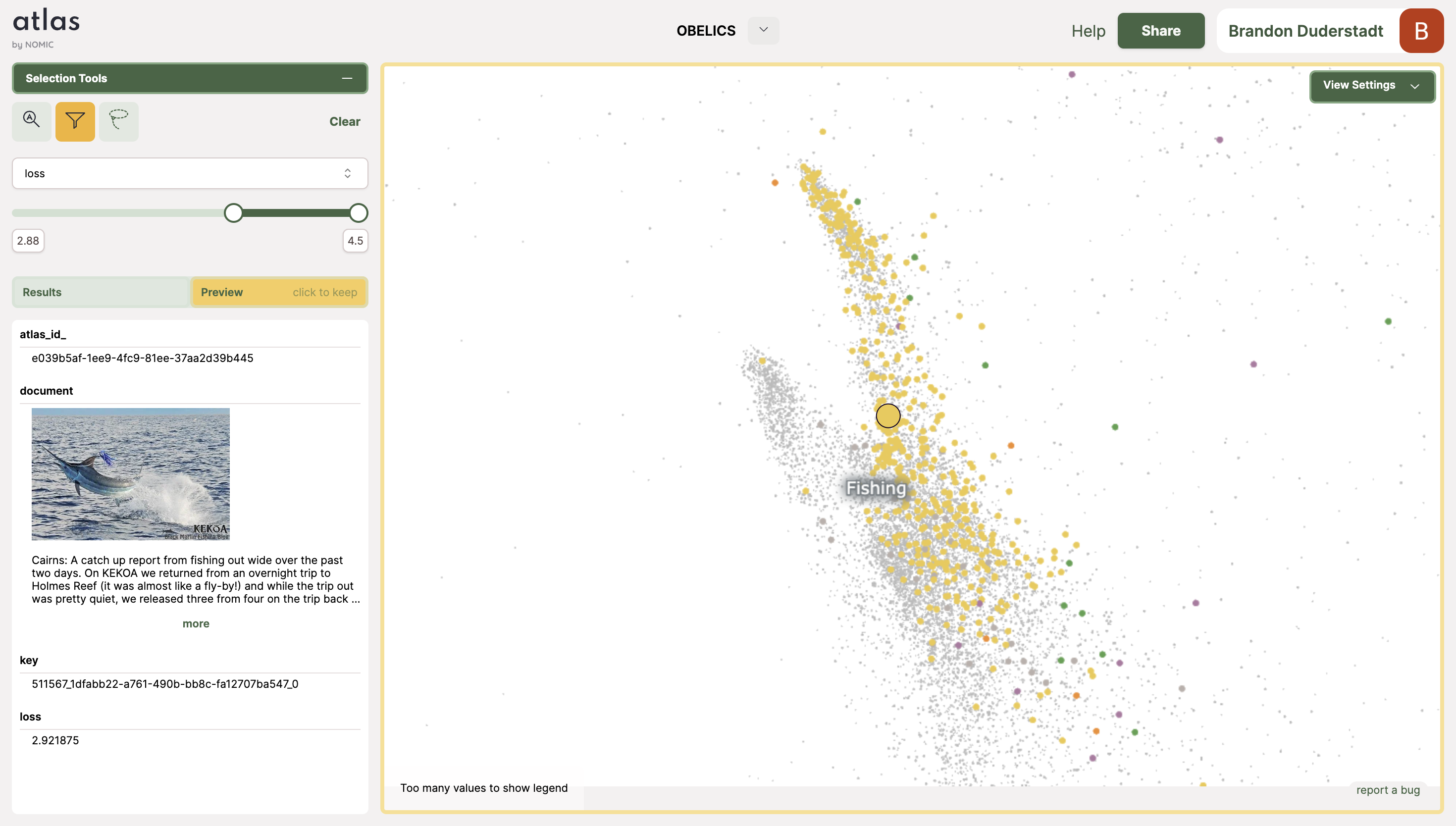Viewport: 1456px width, 826px height.
Task: Click the Clear selection link
Action: point(344,121)
